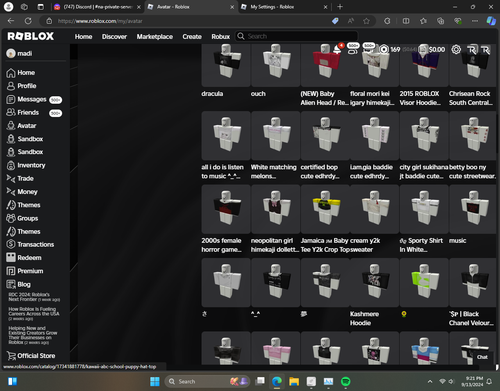The height and width of the screenshot is (391, 500).
Task: Switch to the My Settings - Roblox tab
Action: coord(284,7)
